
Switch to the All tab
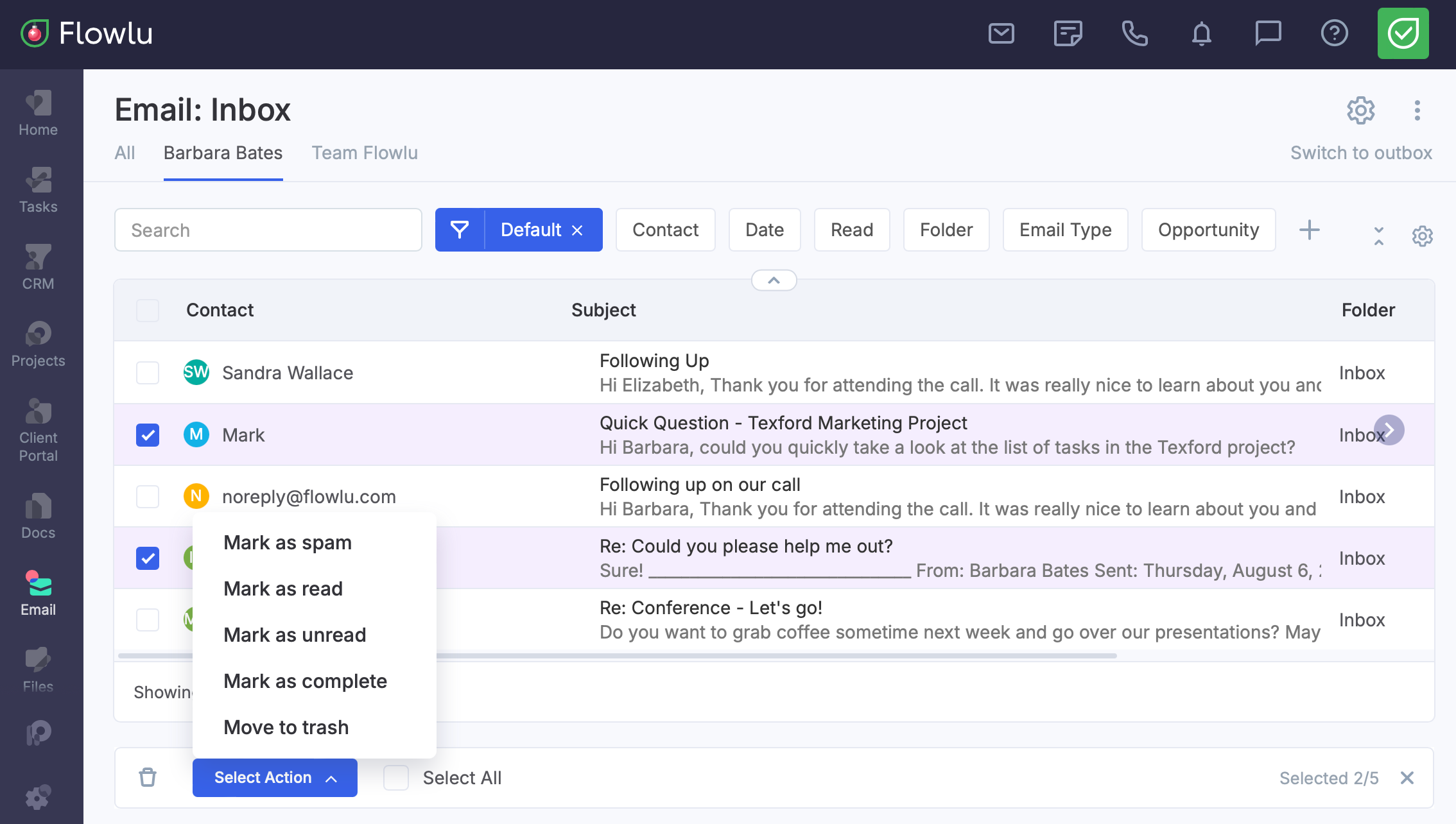click(125, 153)
